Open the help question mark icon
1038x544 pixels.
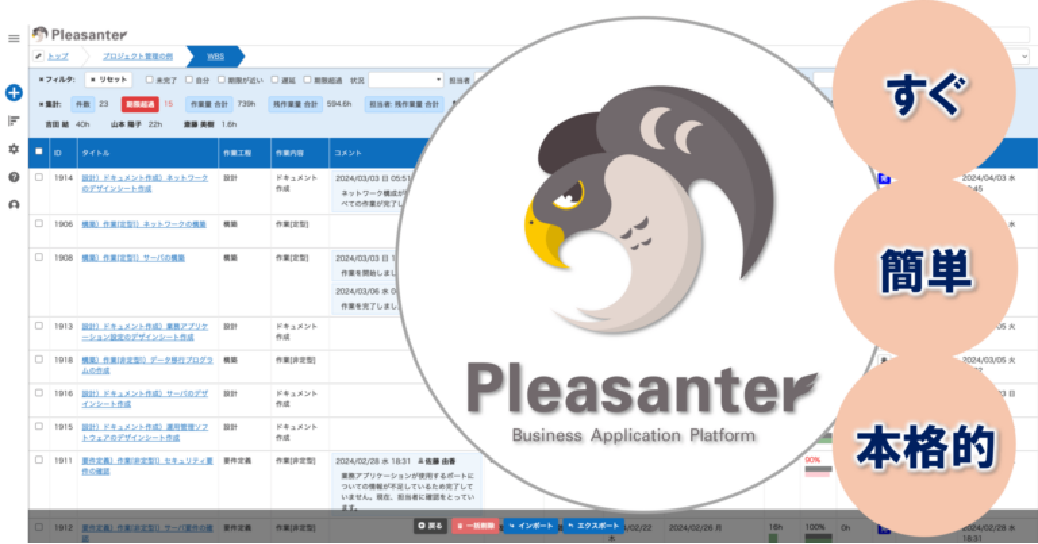13,177
